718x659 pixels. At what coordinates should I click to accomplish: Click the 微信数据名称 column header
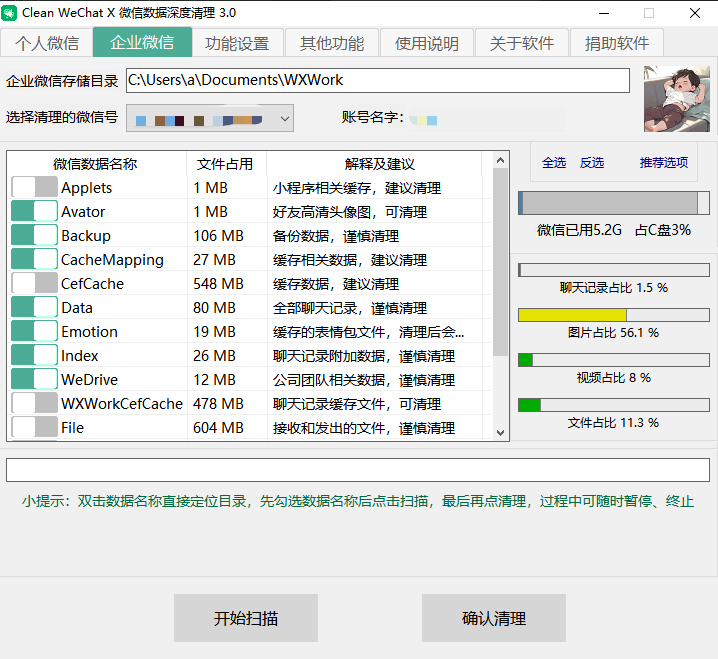click(95, 163)
